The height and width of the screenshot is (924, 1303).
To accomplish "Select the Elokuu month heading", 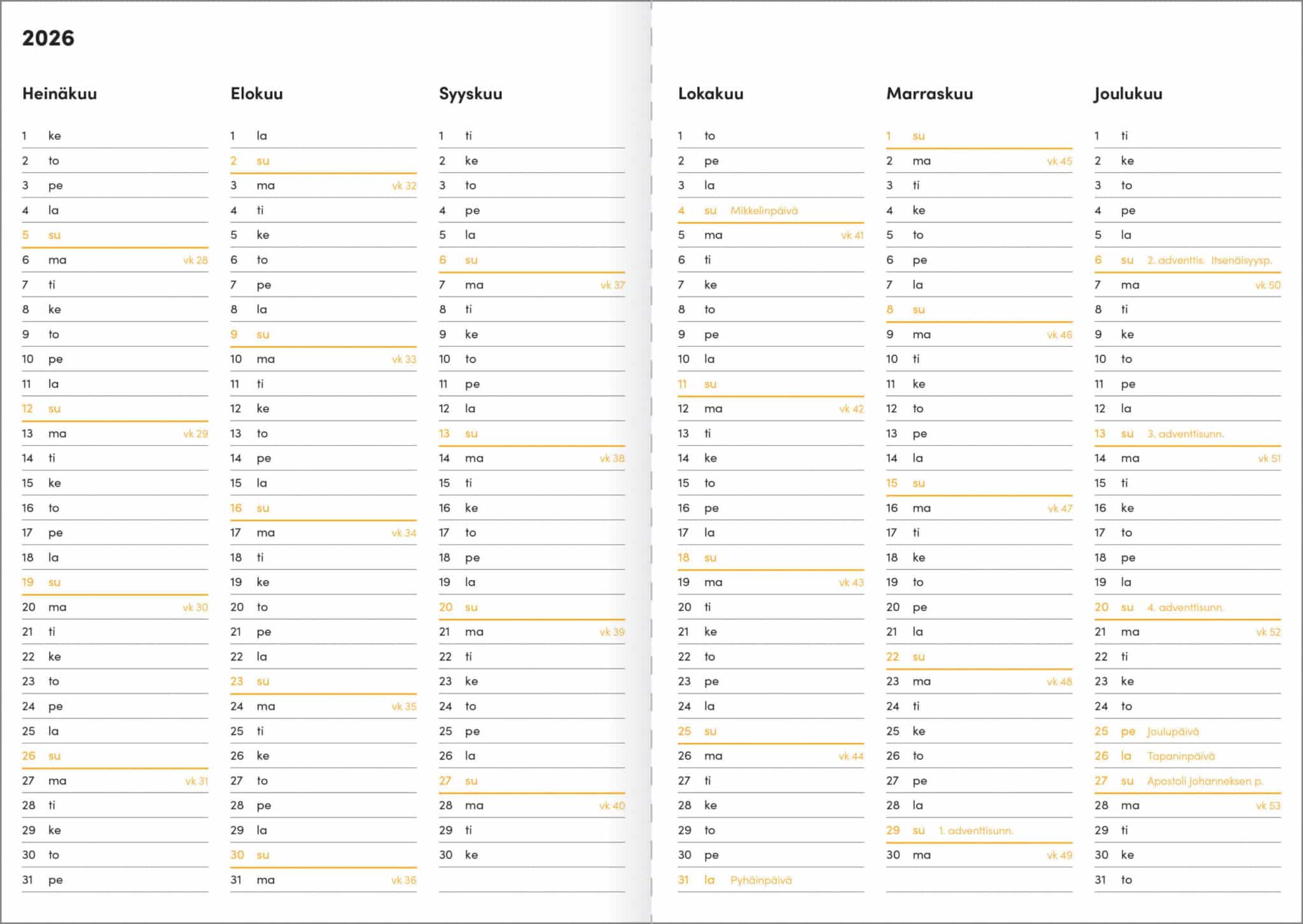I will (x=256, y=93).
